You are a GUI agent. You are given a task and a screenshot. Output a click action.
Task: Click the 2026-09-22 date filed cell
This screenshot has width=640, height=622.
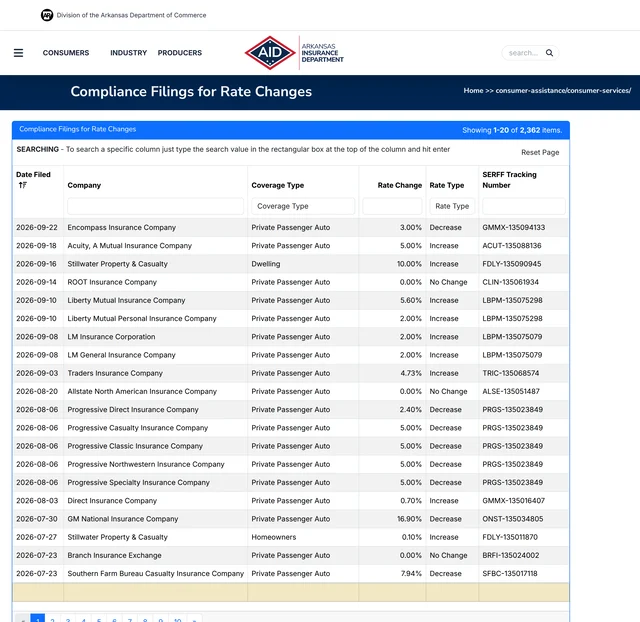point(37,227)
